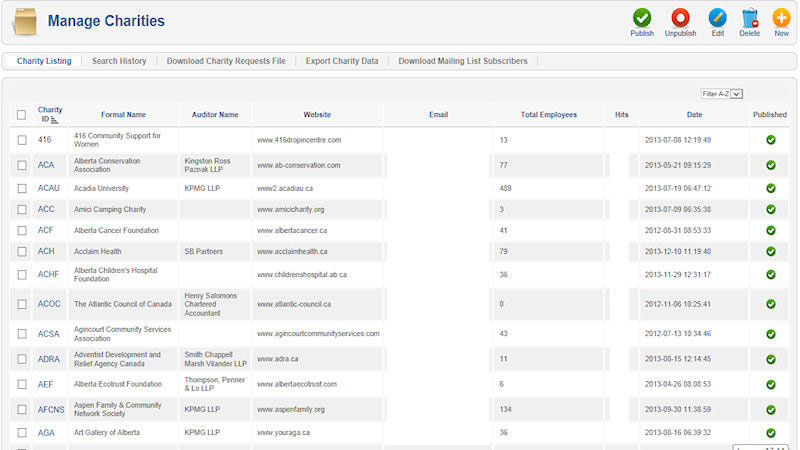The height and width of the screenshot is (450, 800).
Task: Click the New plus icon
Action: [x=781, y=18]
